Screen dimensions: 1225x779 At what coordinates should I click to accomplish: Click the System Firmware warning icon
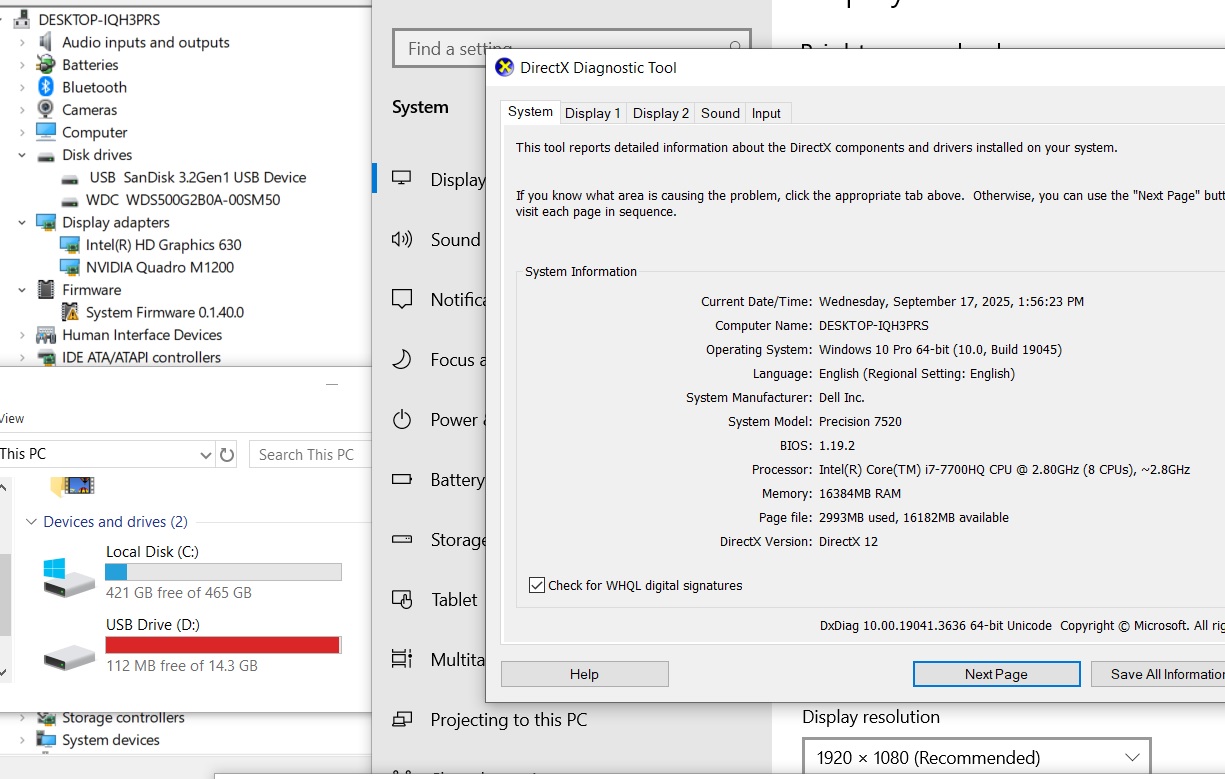(69, 312)
